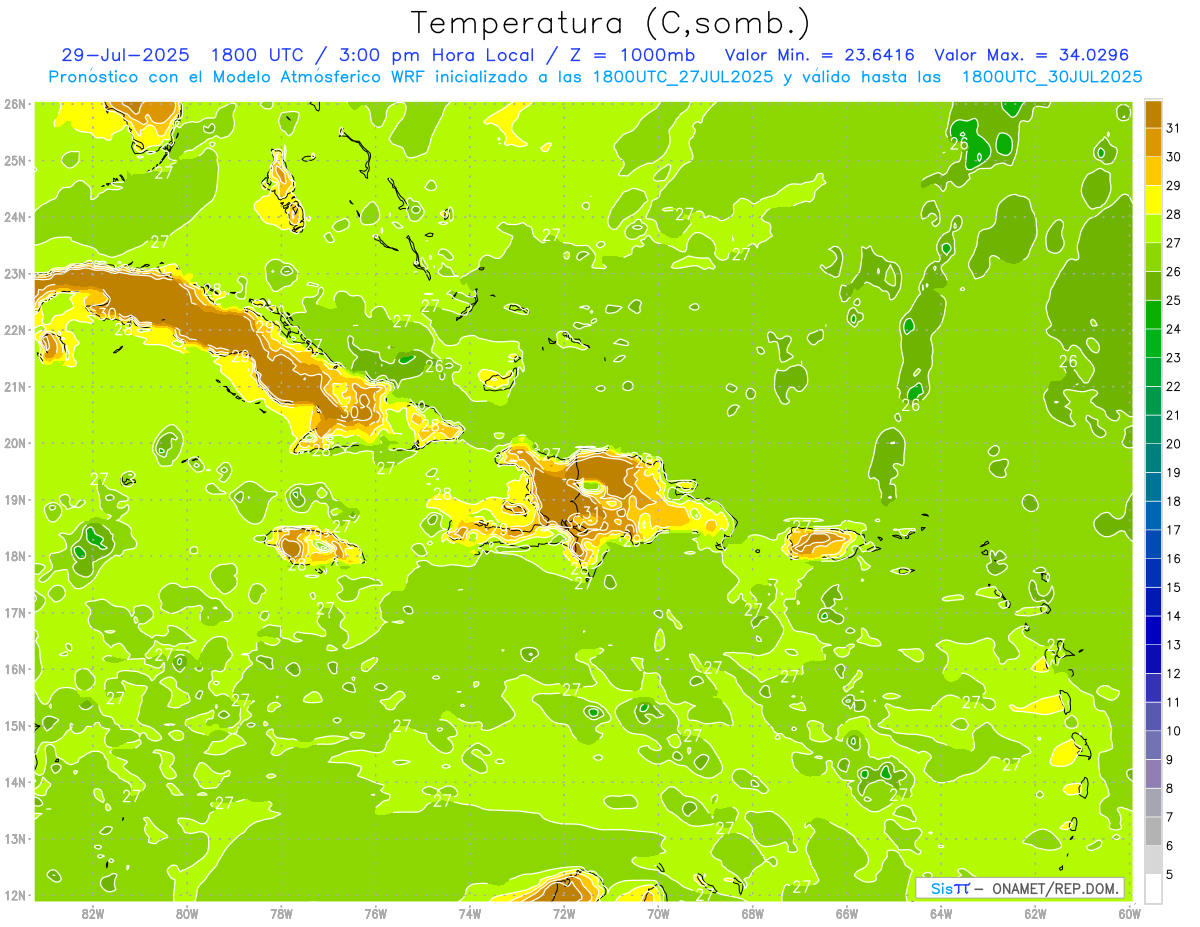Click the yellow color bar segment between 28 and 29
Image resolution: width=1200 pixels, height=927 pixels.
pos(1153,200)
